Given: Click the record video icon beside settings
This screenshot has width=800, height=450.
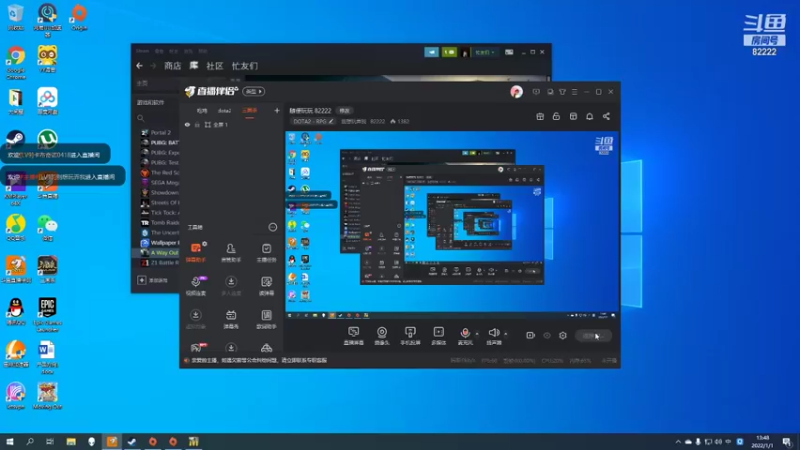Looking at the screenshot, I should coord(531,335).
